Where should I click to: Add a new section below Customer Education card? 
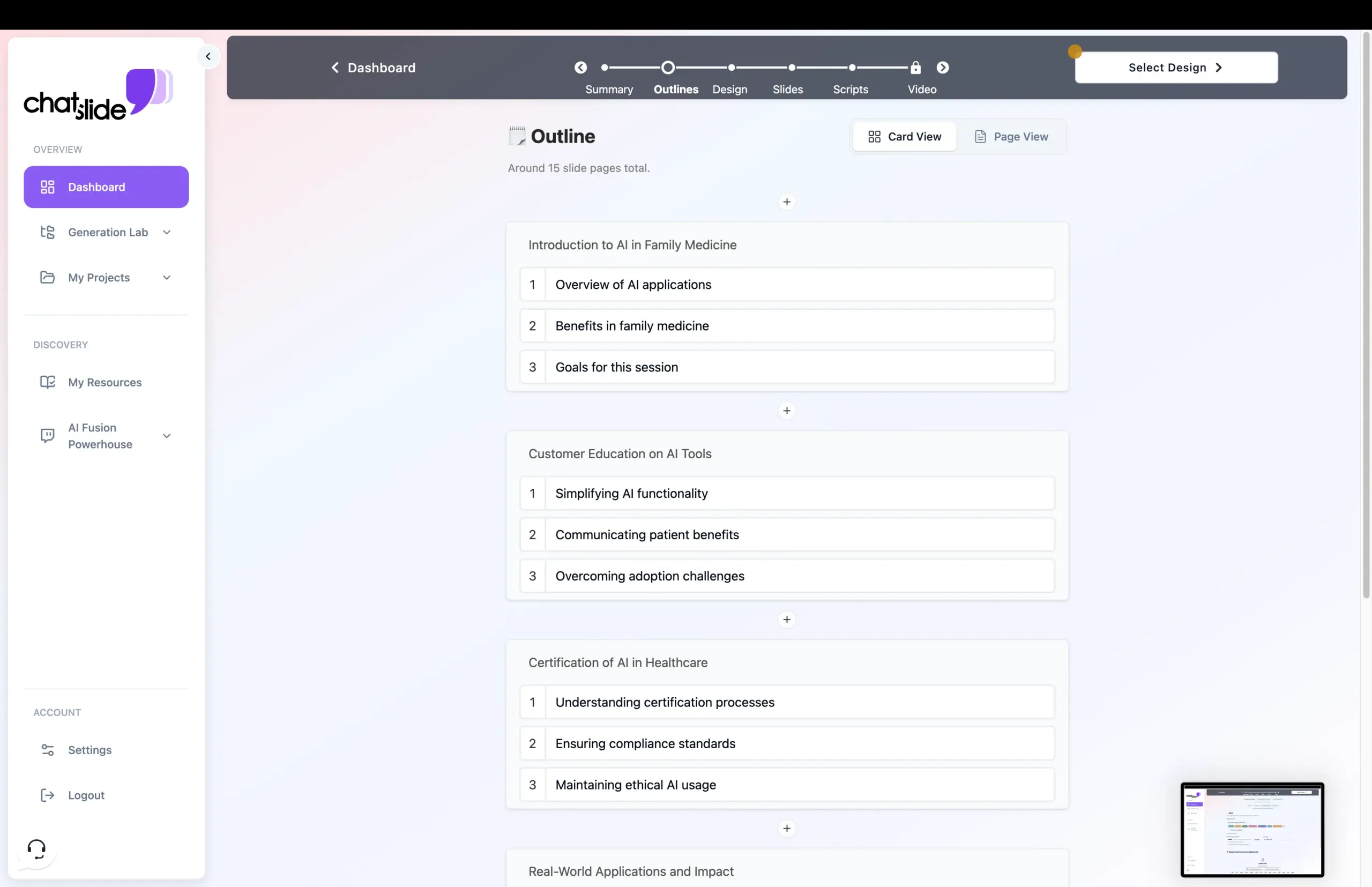coord(787,619)
